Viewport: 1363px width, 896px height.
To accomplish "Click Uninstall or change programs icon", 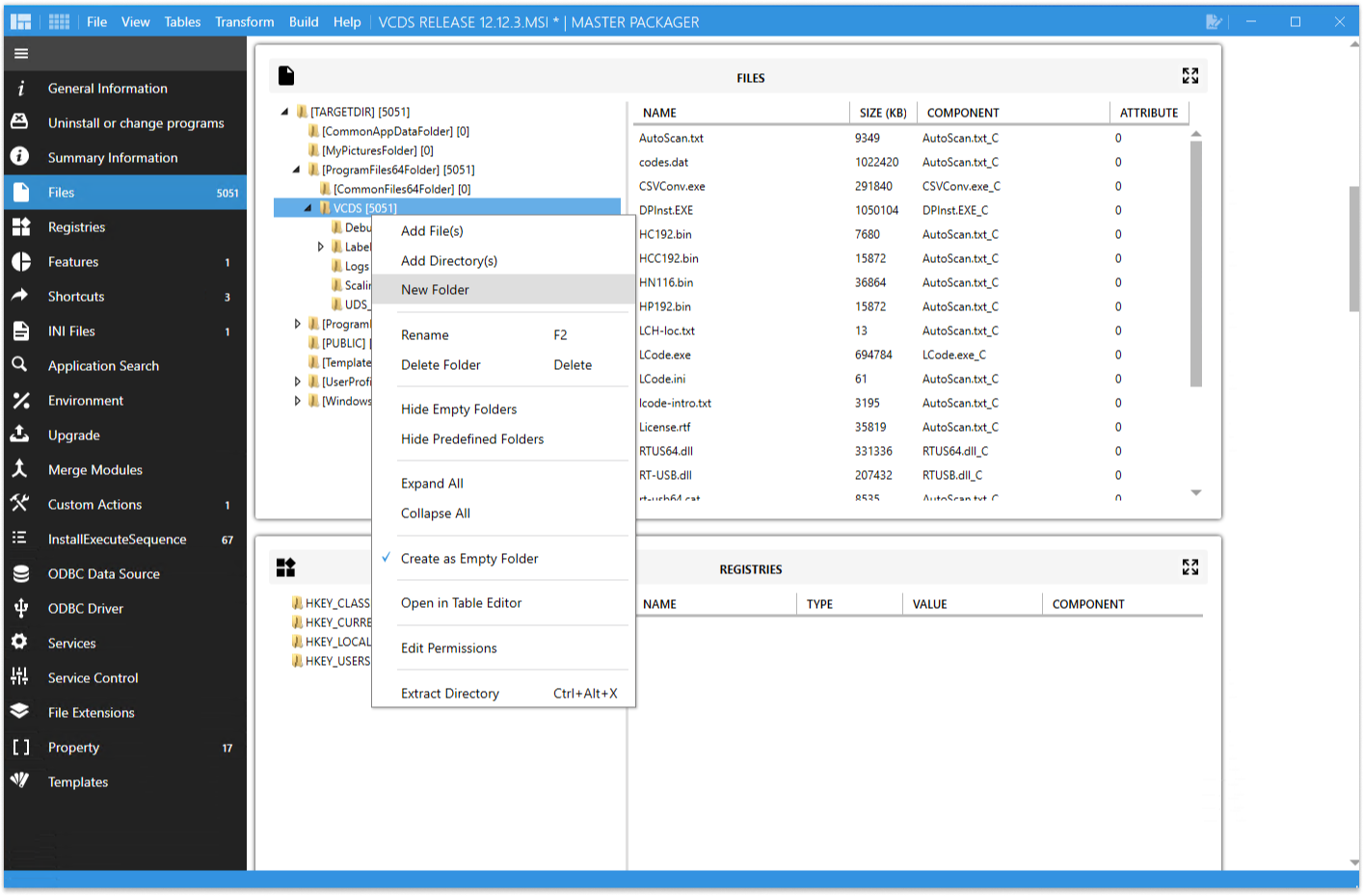I will pyautogui.click(x=20, y=122).
